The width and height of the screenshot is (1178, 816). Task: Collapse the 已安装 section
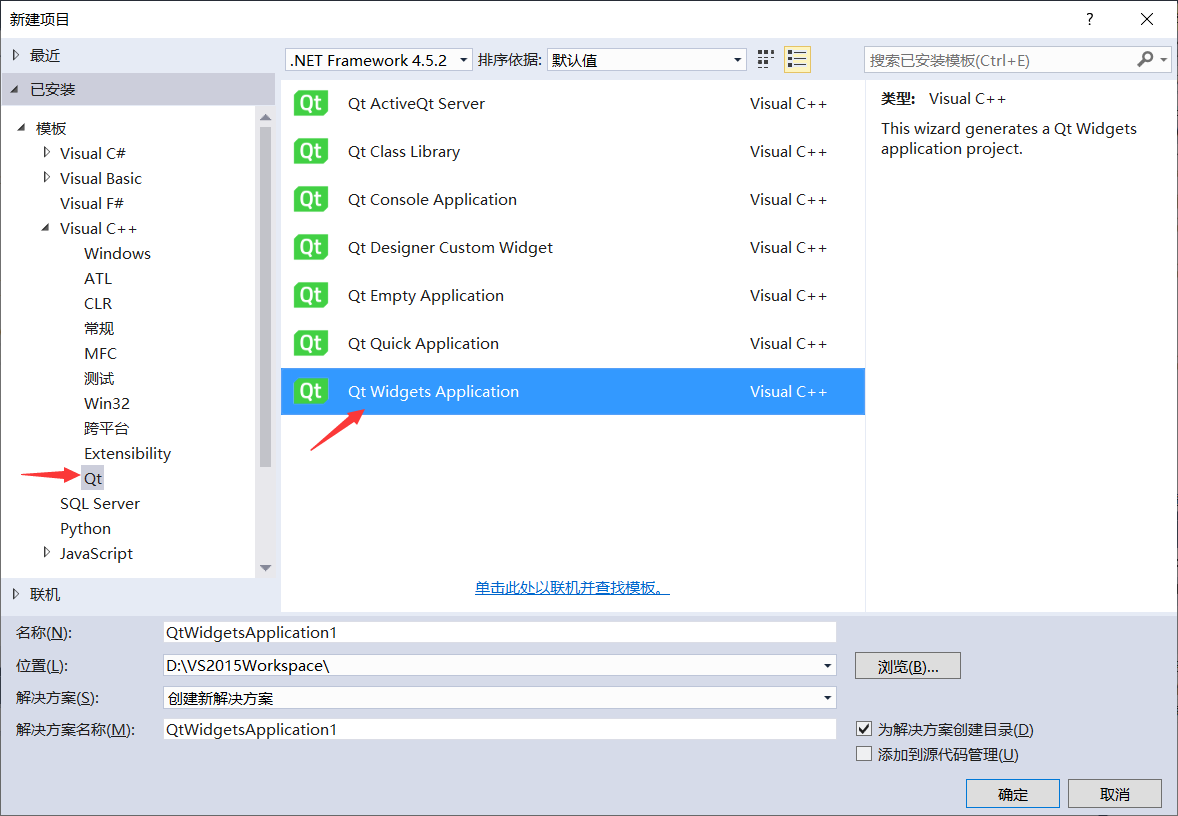tap(14, 89)
